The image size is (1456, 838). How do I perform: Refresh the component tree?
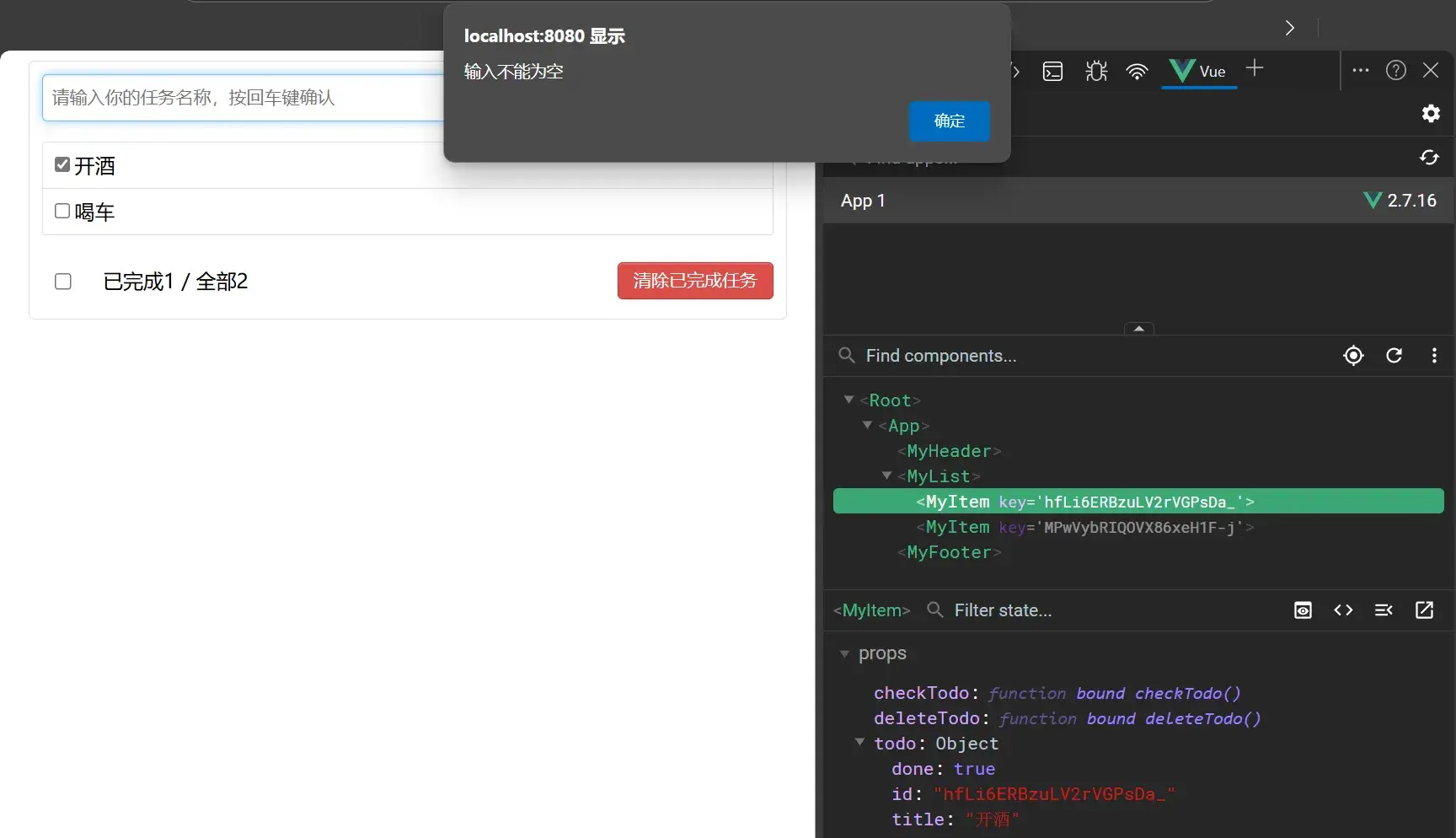point(1394,356)
